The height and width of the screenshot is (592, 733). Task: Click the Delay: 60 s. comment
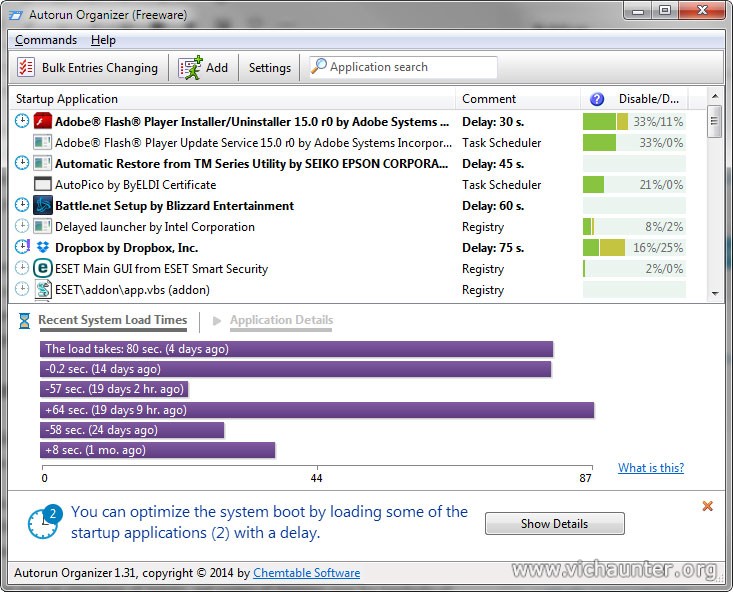tap(493, 206)
